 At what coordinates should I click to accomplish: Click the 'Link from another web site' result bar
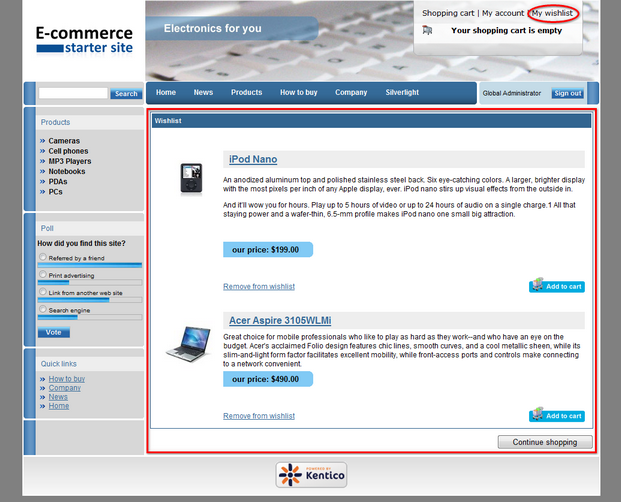point(90,300)
